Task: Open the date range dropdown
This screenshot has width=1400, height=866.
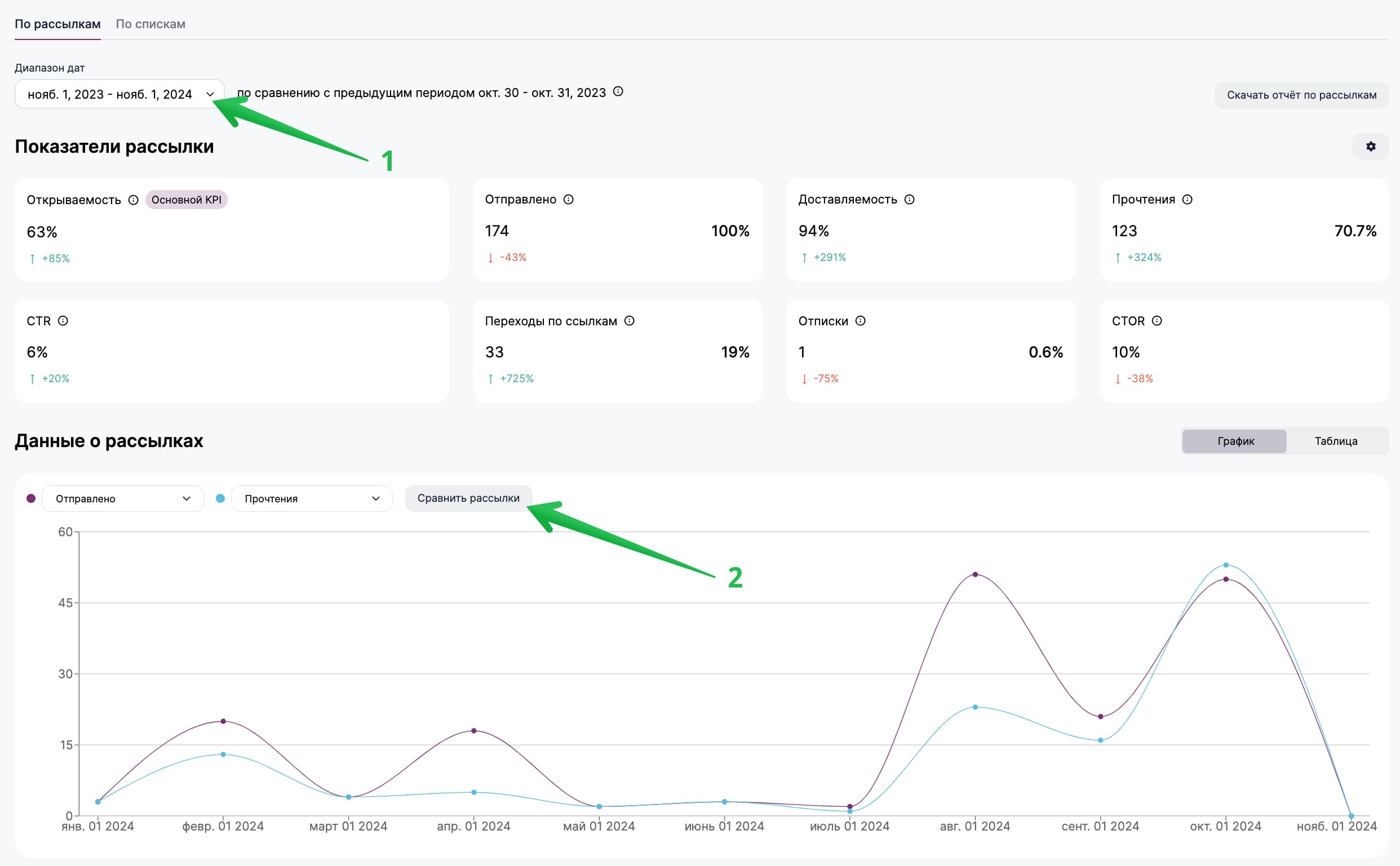Action: pyautogui.click(x=119, y=94)
